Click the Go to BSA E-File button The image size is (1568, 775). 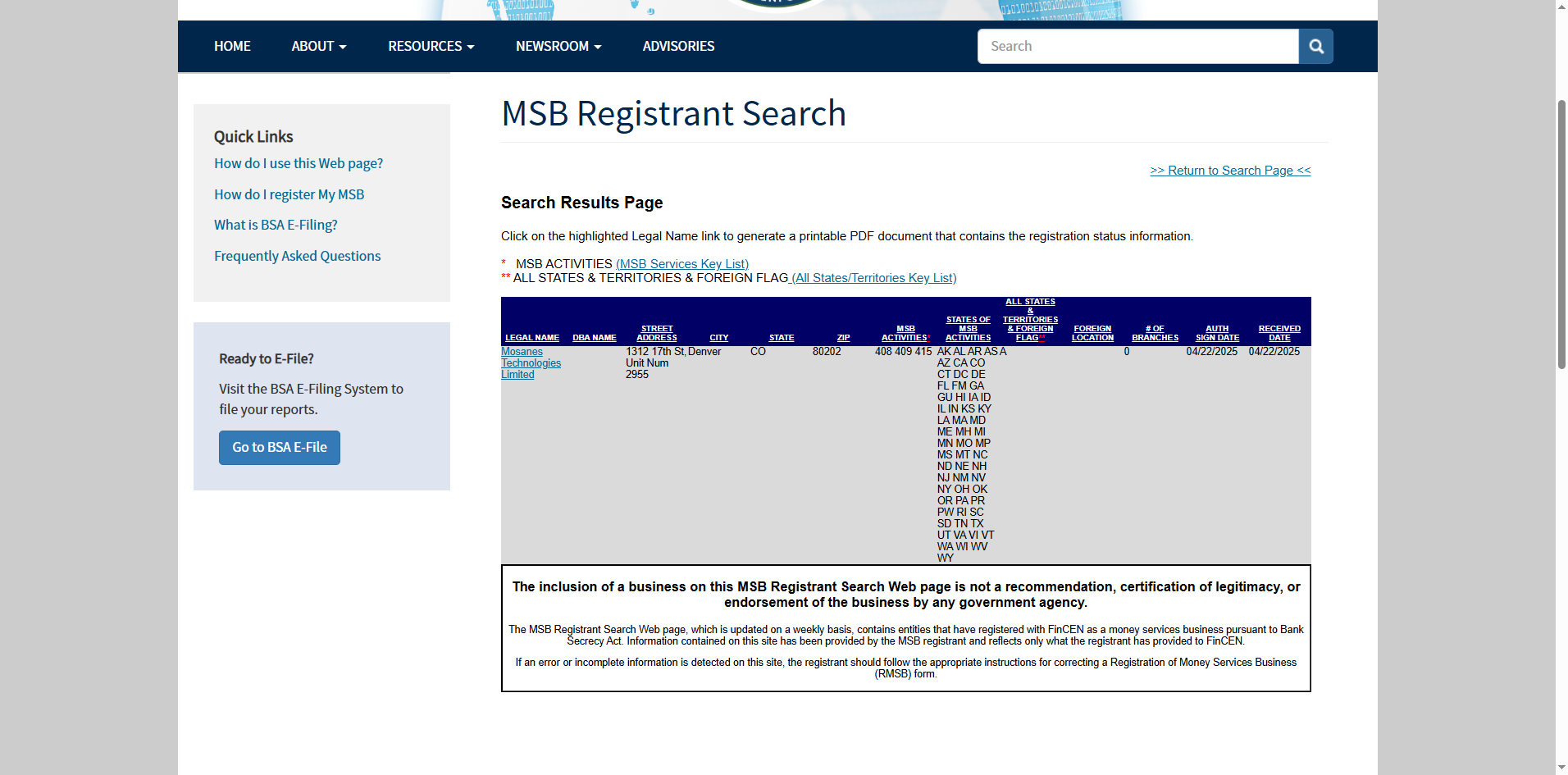coord(280,448)
